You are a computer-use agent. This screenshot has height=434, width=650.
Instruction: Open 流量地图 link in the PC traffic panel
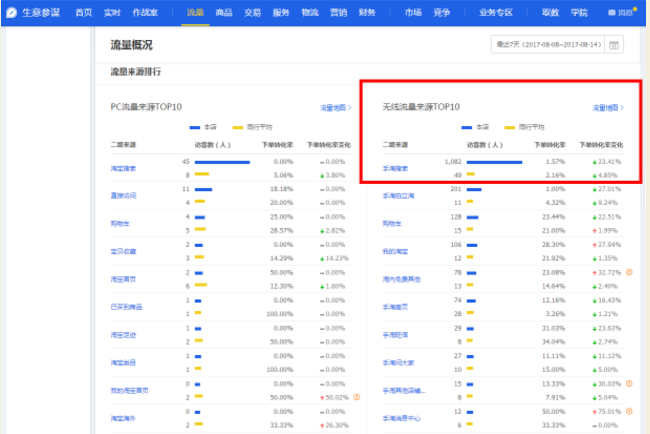(x=336, y=108)
